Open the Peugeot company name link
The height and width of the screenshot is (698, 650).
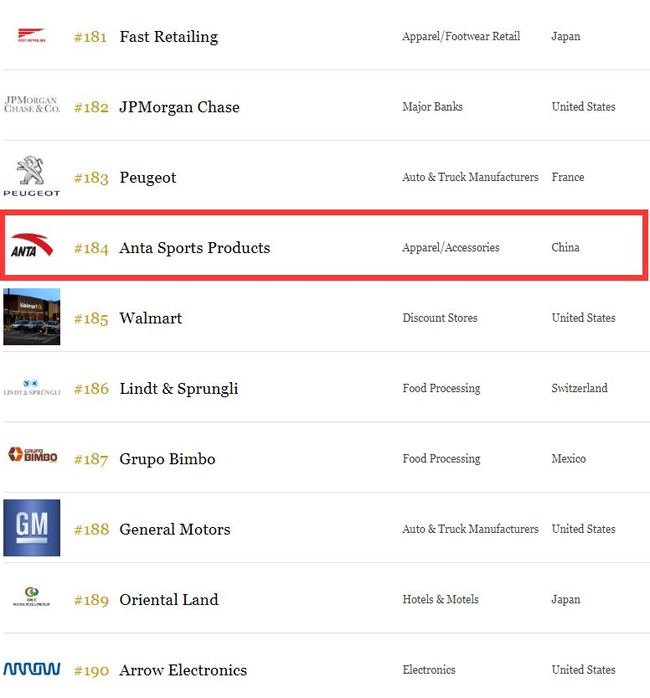147,178
